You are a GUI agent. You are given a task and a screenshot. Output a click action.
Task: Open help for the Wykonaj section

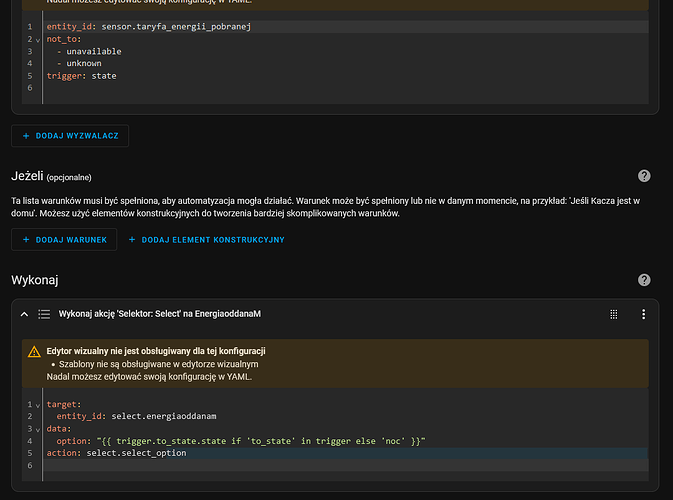(x=644, y=280)
